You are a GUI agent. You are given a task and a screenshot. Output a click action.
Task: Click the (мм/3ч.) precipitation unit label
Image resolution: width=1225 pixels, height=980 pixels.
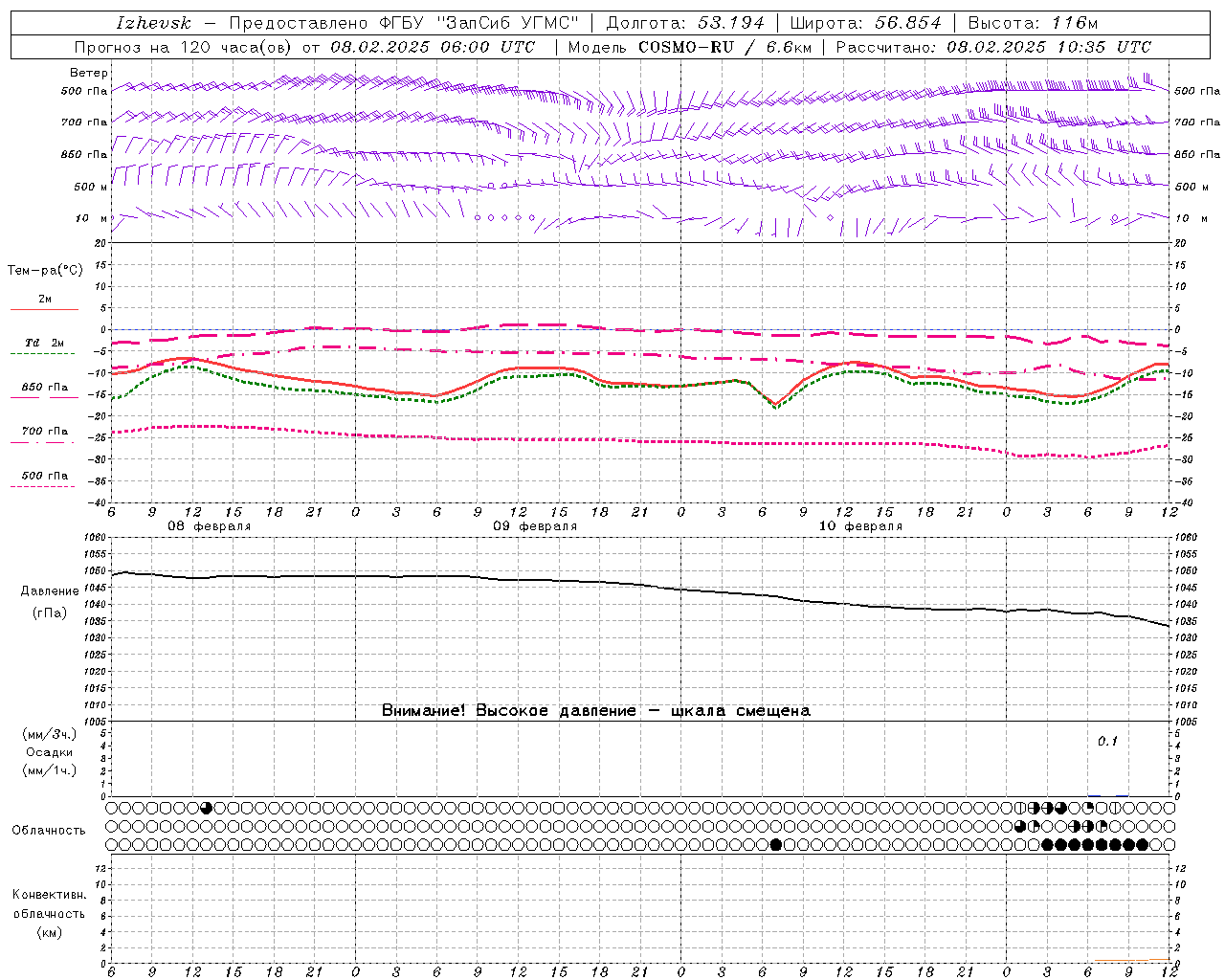(50, 734)
